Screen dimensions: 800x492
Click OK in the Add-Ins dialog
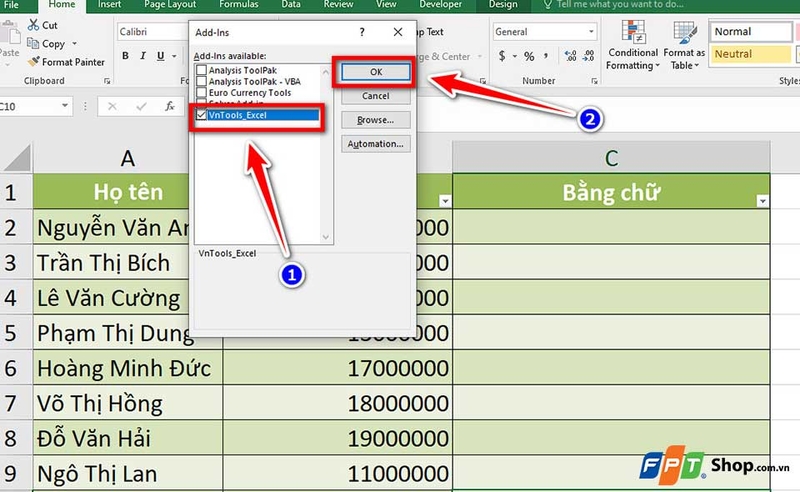(x=376, y=72)
